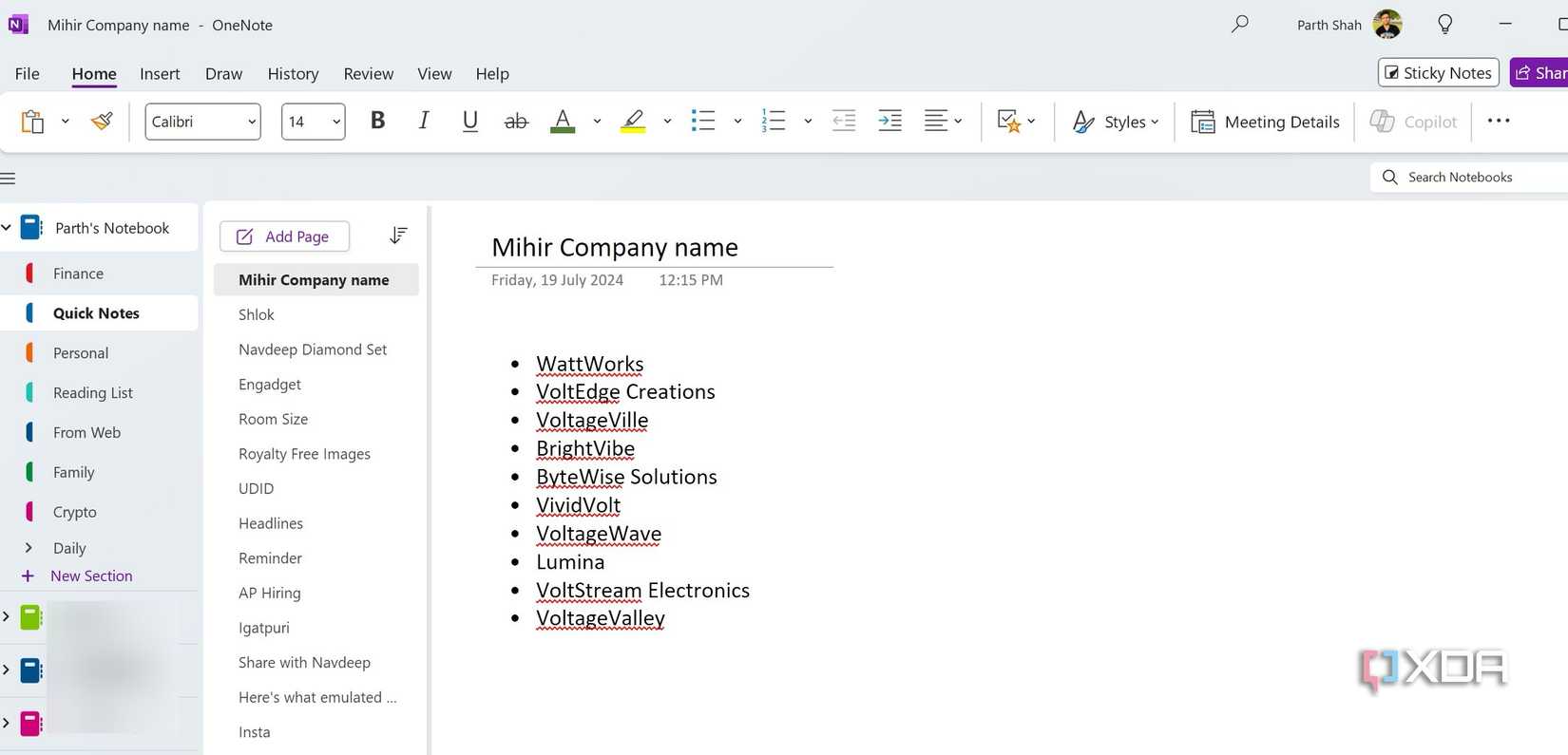Toggle italic formatting
The image size is (1568, 755).
pos(424,122)
